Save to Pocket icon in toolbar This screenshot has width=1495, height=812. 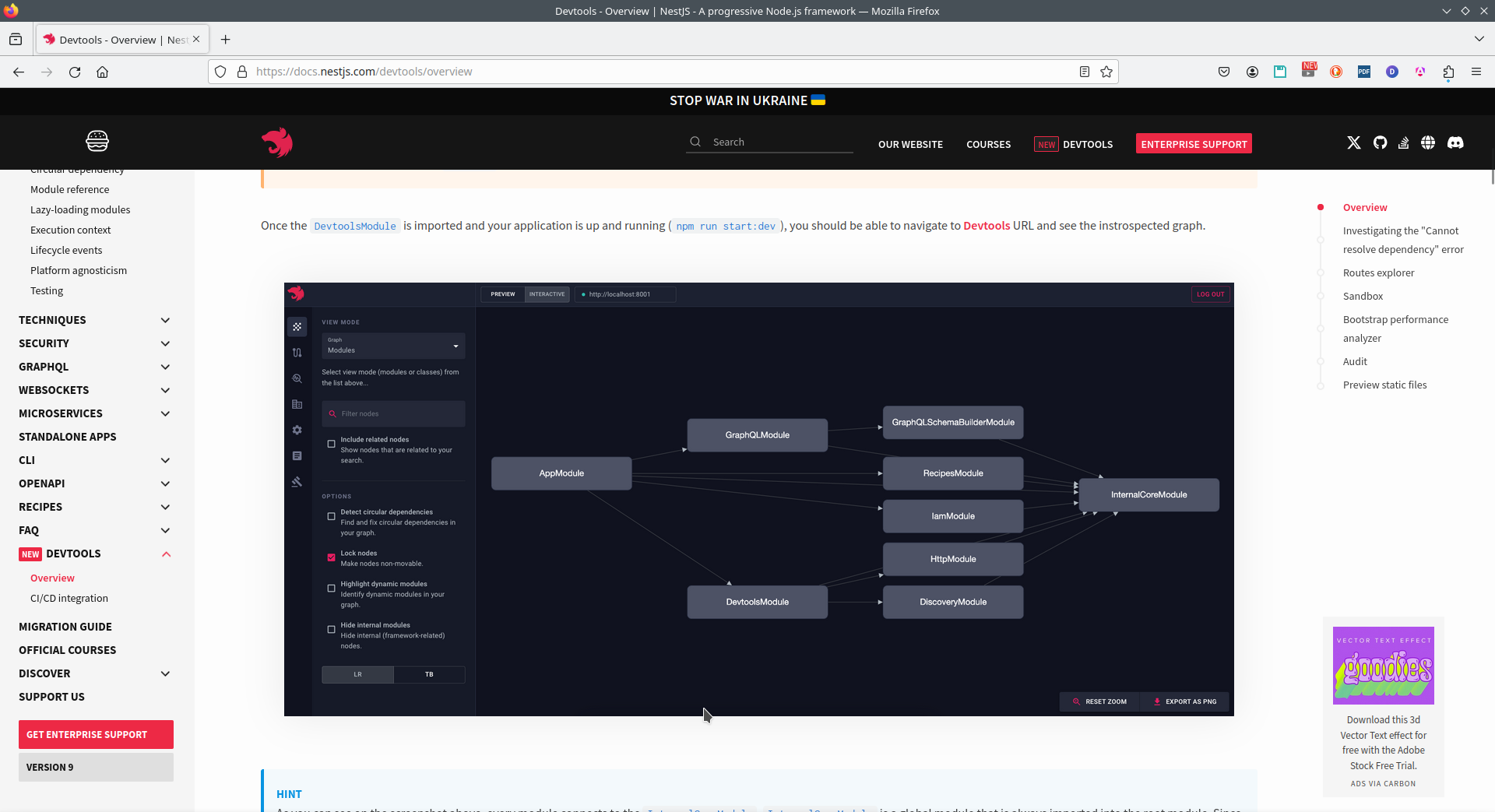(1224, 72)
